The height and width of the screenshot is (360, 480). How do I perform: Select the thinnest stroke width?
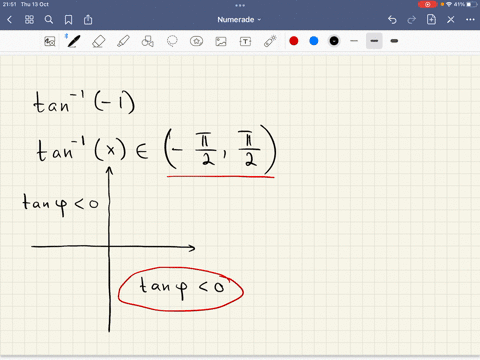354,41
